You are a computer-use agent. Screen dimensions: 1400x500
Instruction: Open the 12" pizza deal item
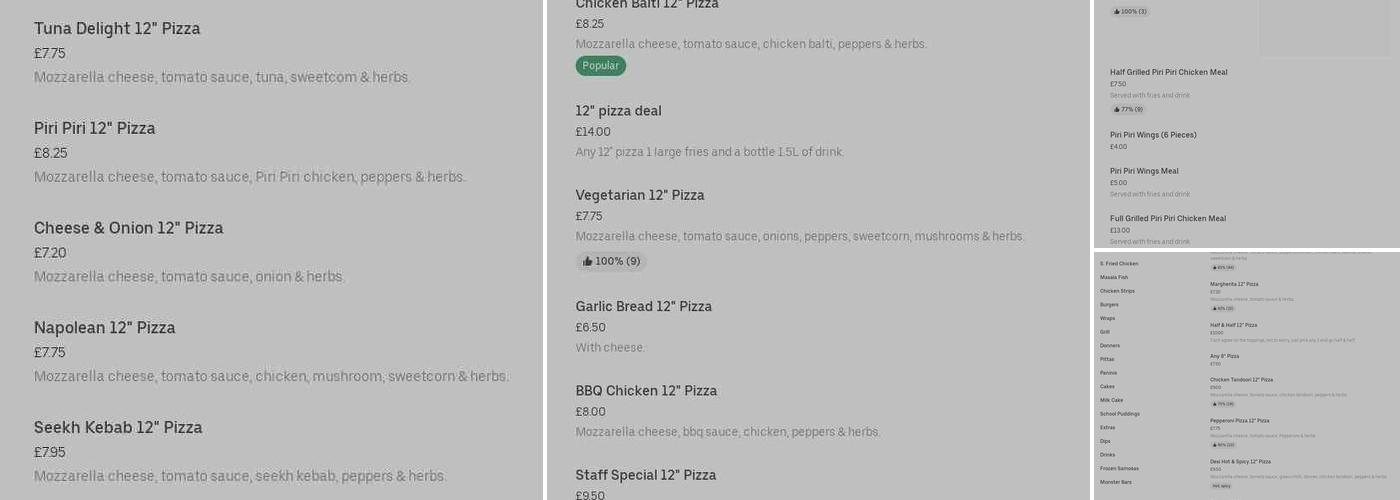click(x=618, y=111)
